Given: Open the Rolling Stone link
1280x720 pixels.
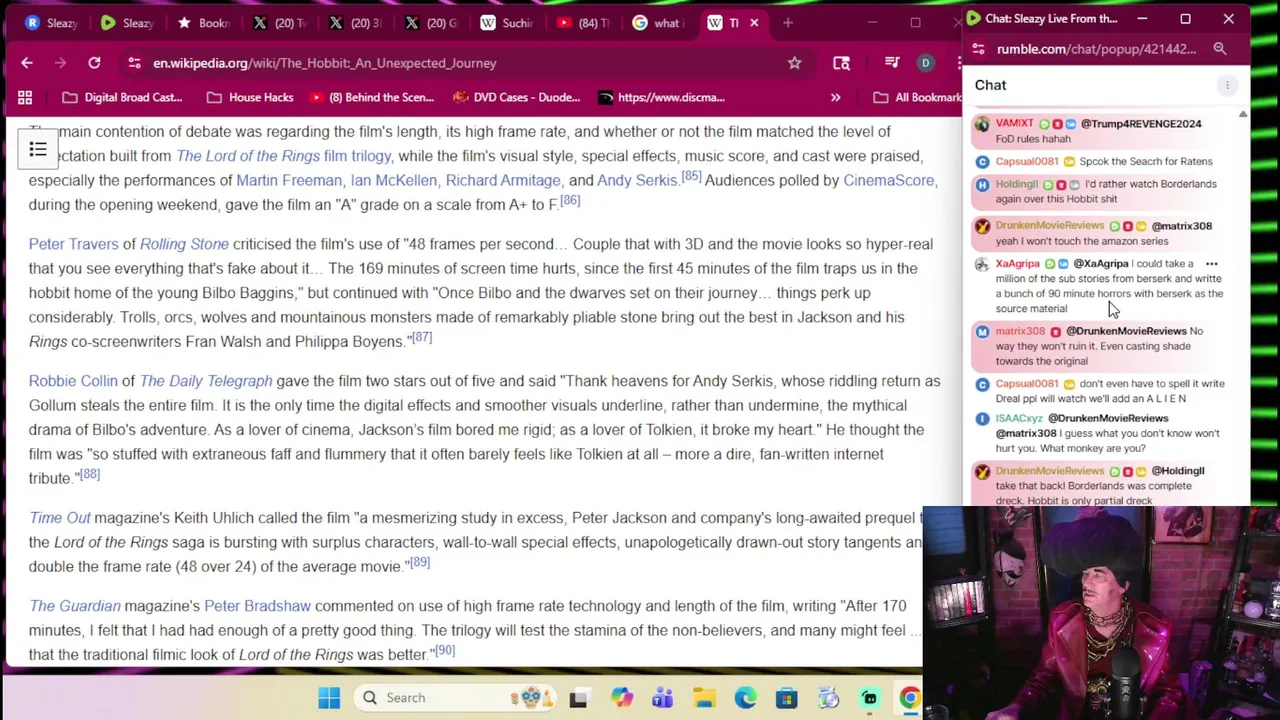Looking at the screenshot, I should tap(184, 244).
